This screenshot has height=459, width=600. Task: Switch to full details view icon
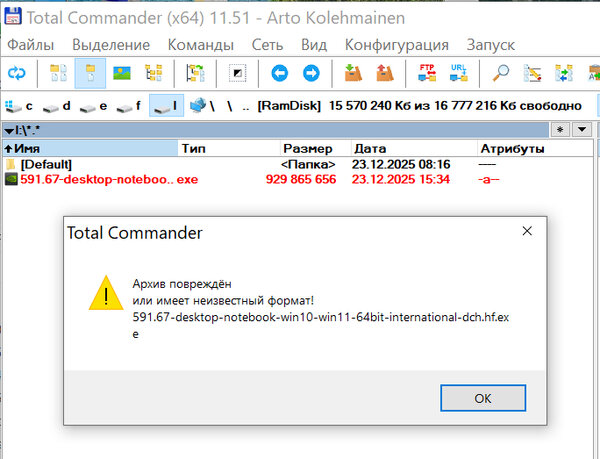coord(90,73)
